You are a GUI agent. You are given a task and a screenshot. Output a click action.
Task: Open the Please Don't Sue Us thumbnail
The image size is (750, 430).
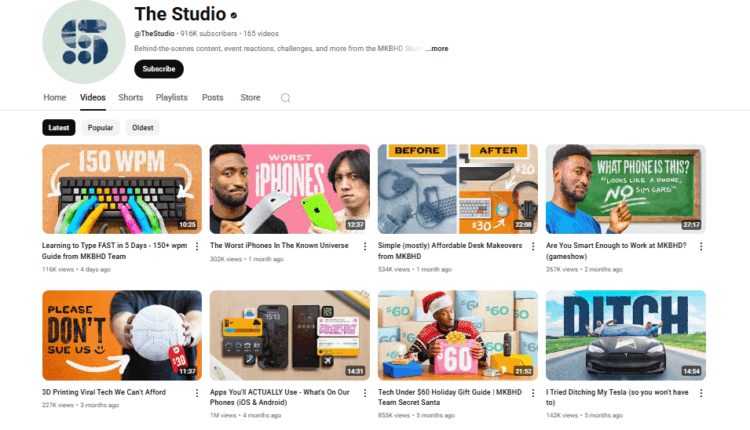click(122, 335)
